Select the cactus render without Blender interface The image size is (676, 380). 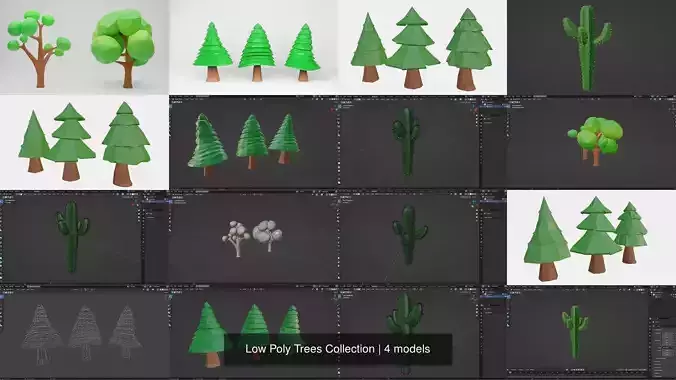coord(592,47)
